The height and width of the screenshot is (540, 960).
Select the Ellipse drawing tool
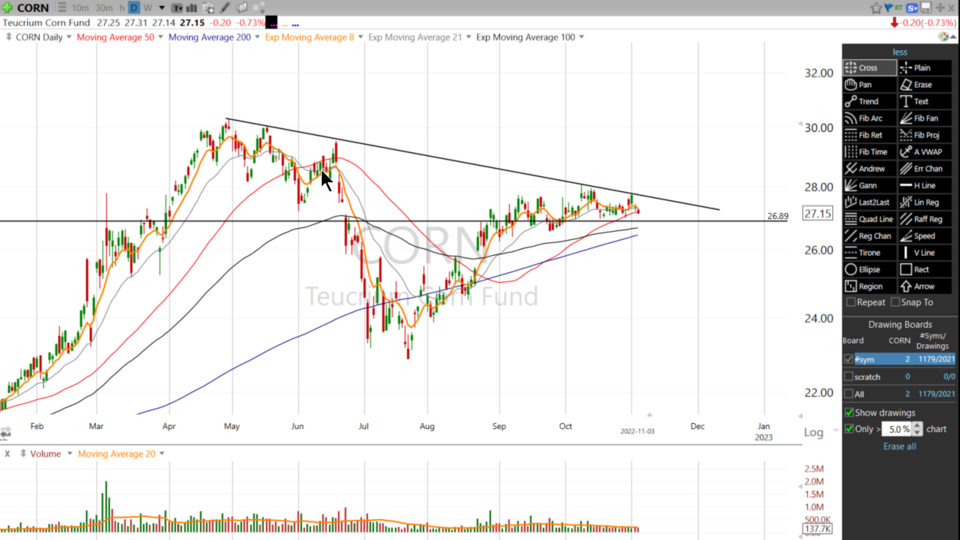pos(868,270)
